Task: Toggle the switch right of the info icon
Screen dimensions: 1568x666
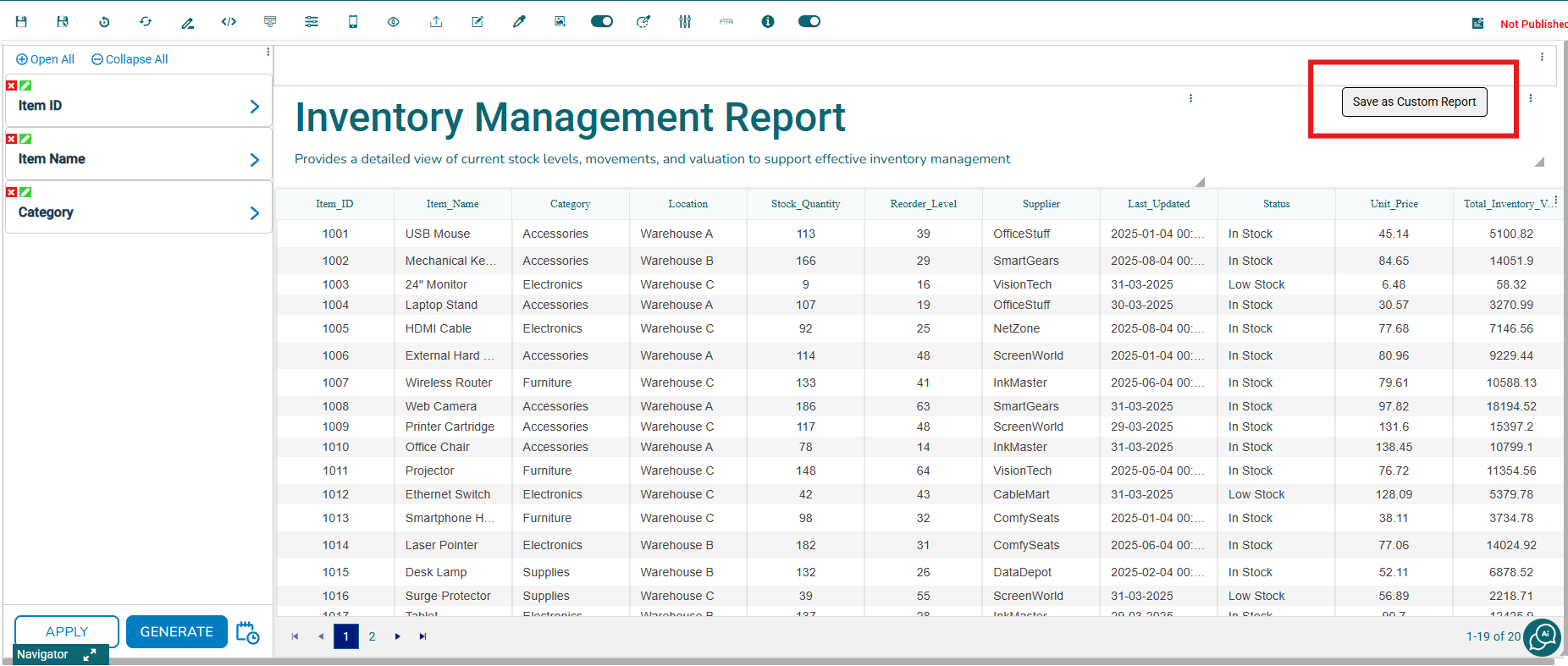Action: click(809, 22)
